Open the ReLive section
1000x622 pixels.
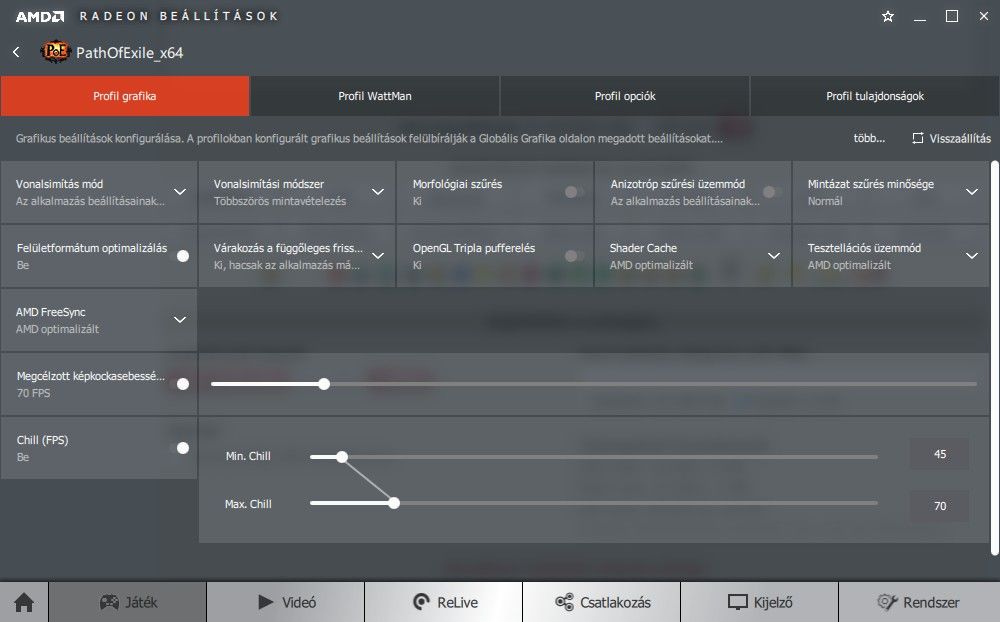[444, 602]
